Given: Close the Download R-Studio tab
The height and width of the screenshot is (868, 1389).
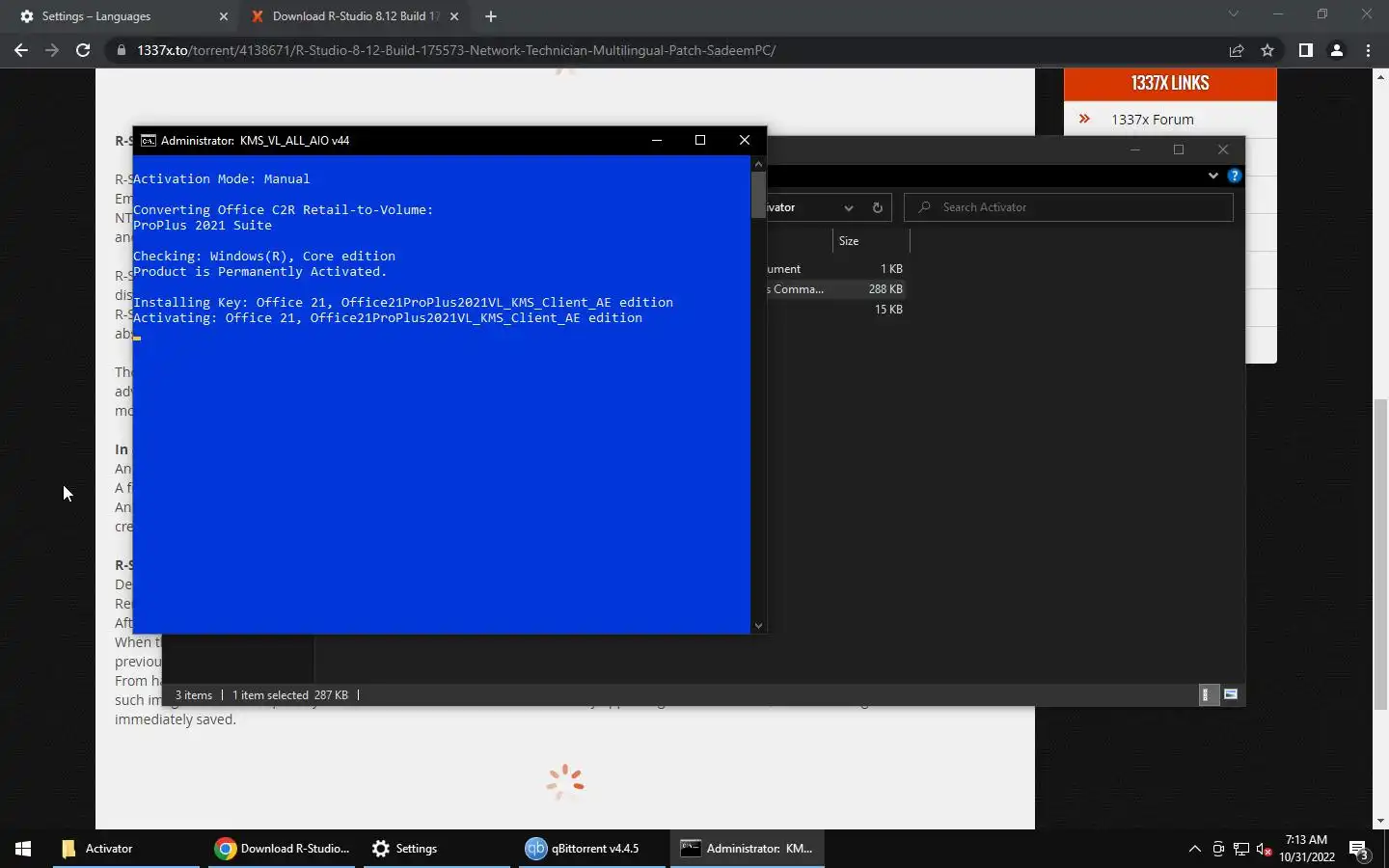Looking at the screenshot, I should point(454,16).
